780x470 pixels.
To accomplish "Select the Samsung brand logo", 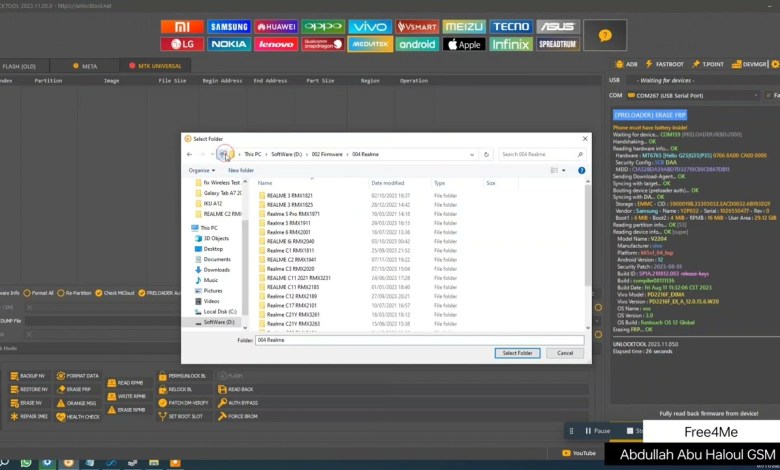I will tap(227, 27).
